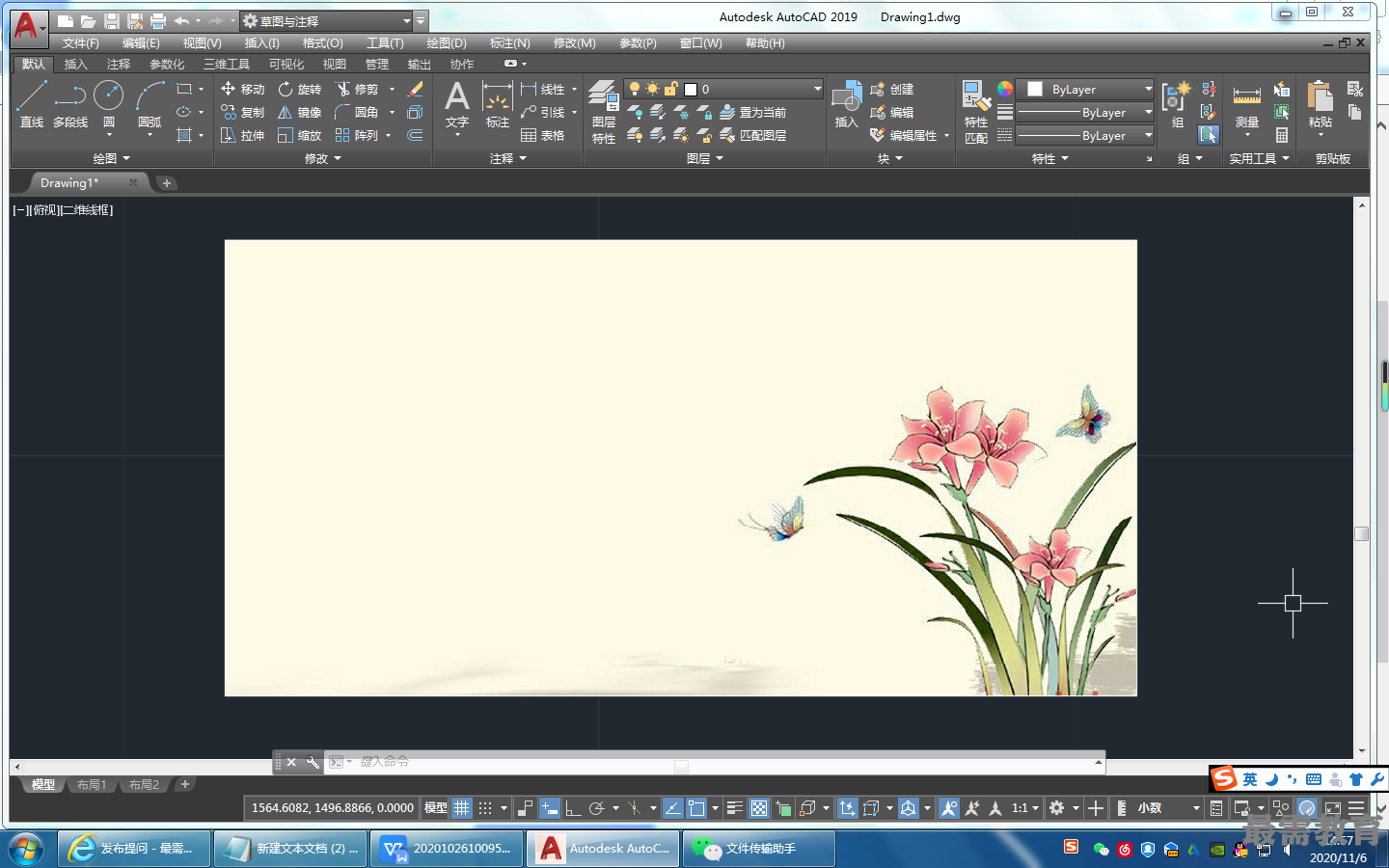Open the 小数 units dropdown in status bar
This screenshot has height=868, width=1389.
click(1168, 808)
